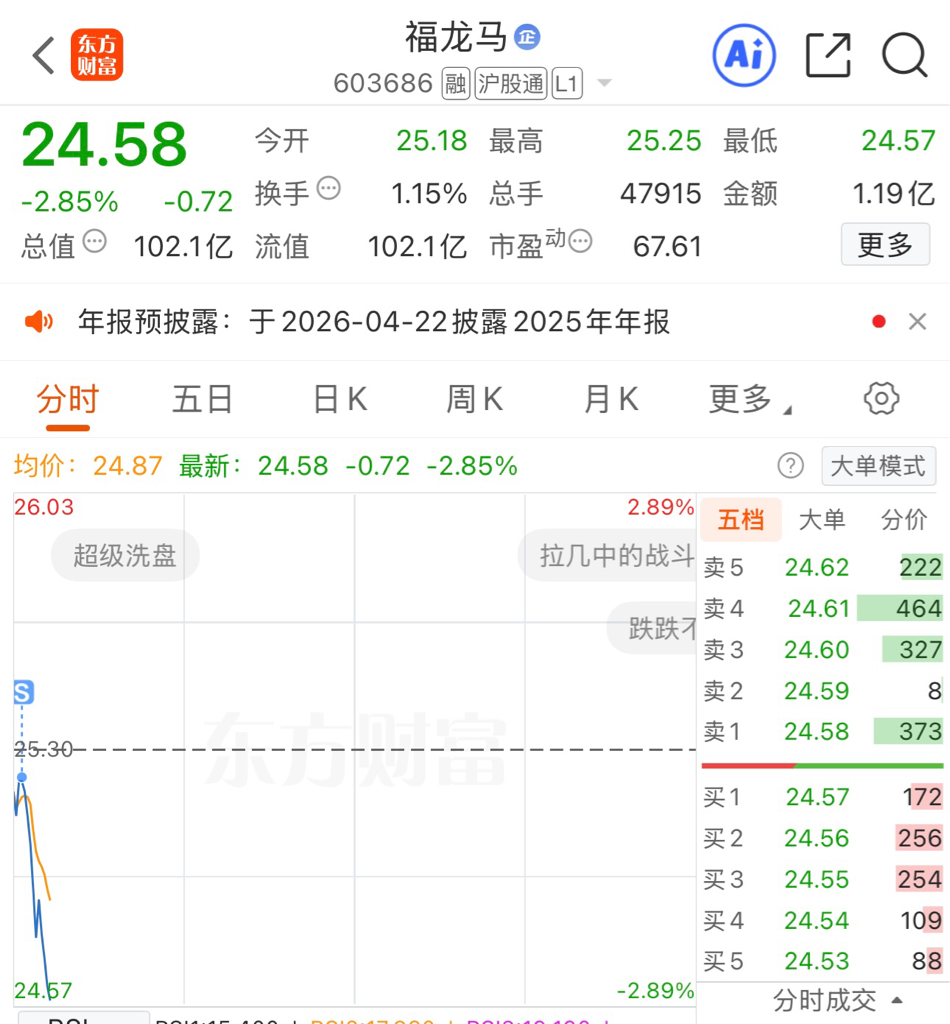The width and height of the screenshot is (950, 1024).
Task: Tap the blue S marker on chart
Action: [x=24, y=692]
